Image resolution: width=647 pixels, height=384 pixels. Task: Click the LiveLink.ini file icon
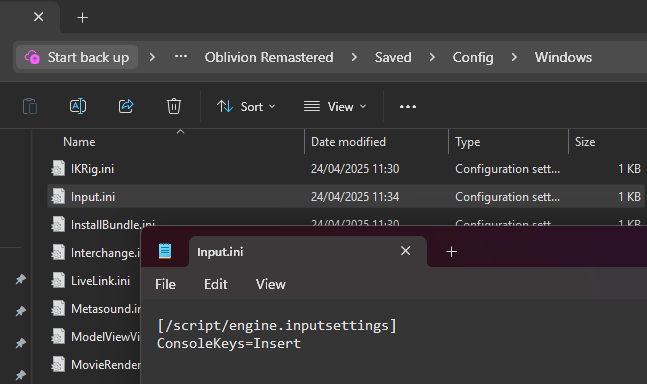[x=58, y=281]
